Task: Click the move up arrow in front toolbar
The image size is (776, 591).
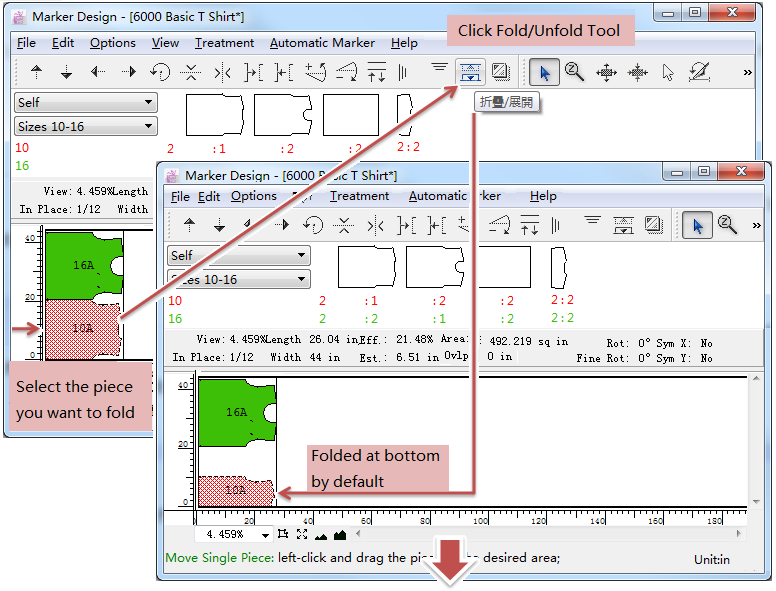Action: click(x=189, y=225)
